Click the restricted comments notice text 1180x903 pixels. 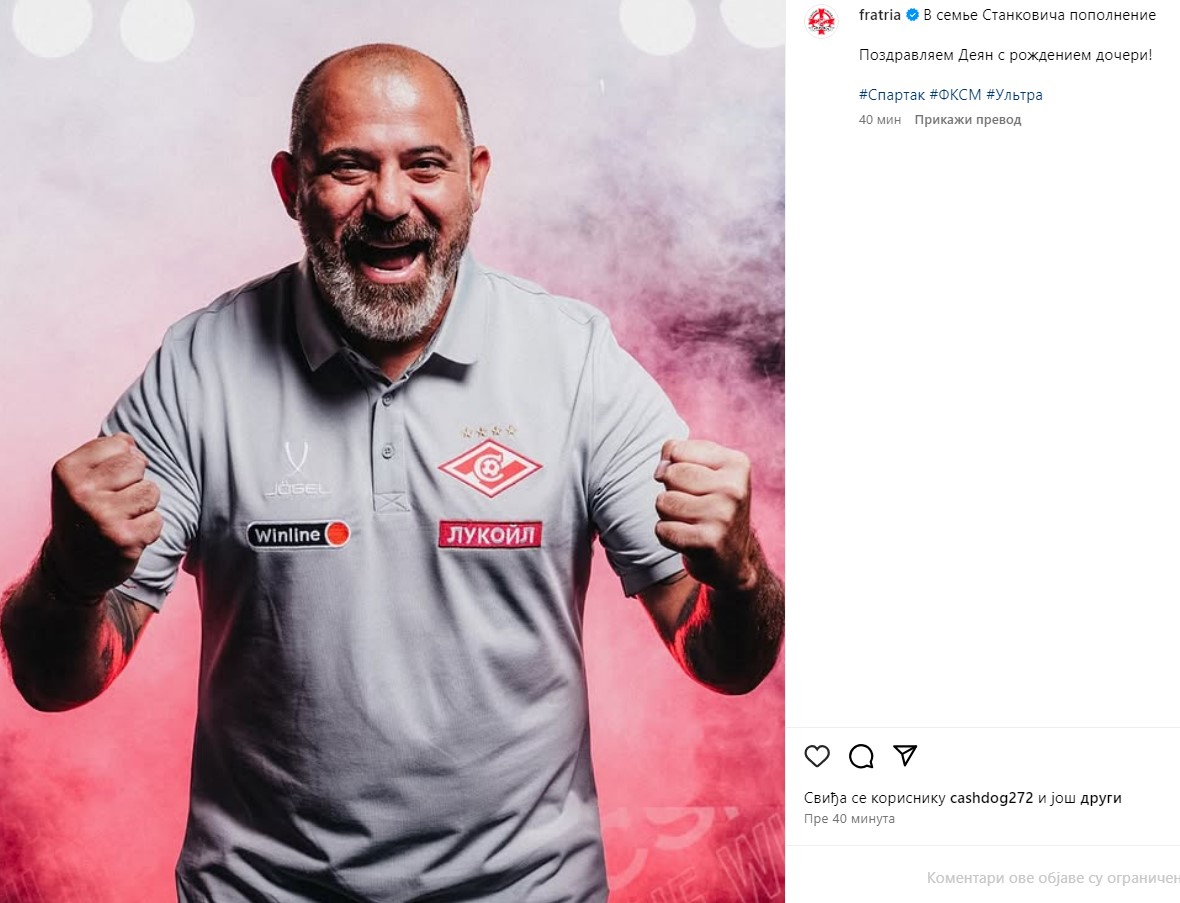[x=1053, y=878]
